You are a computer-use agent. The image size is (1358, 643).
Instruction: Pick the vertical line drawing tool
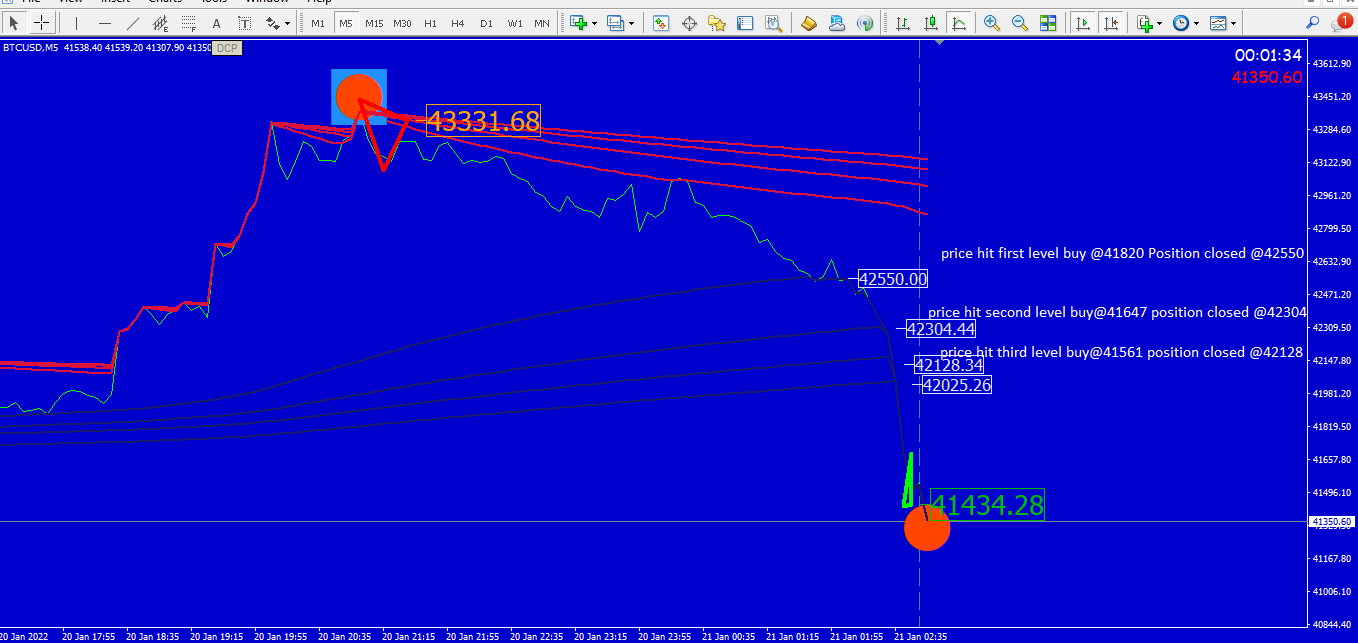76,22
